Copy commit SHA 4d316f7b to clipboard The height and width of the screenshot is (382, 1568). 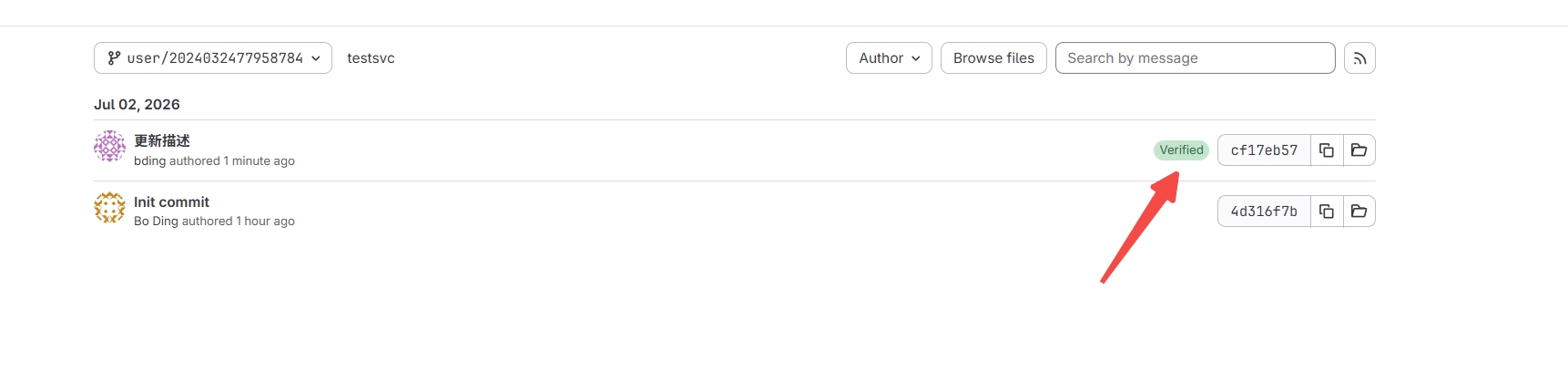(x=1327, y=212)
